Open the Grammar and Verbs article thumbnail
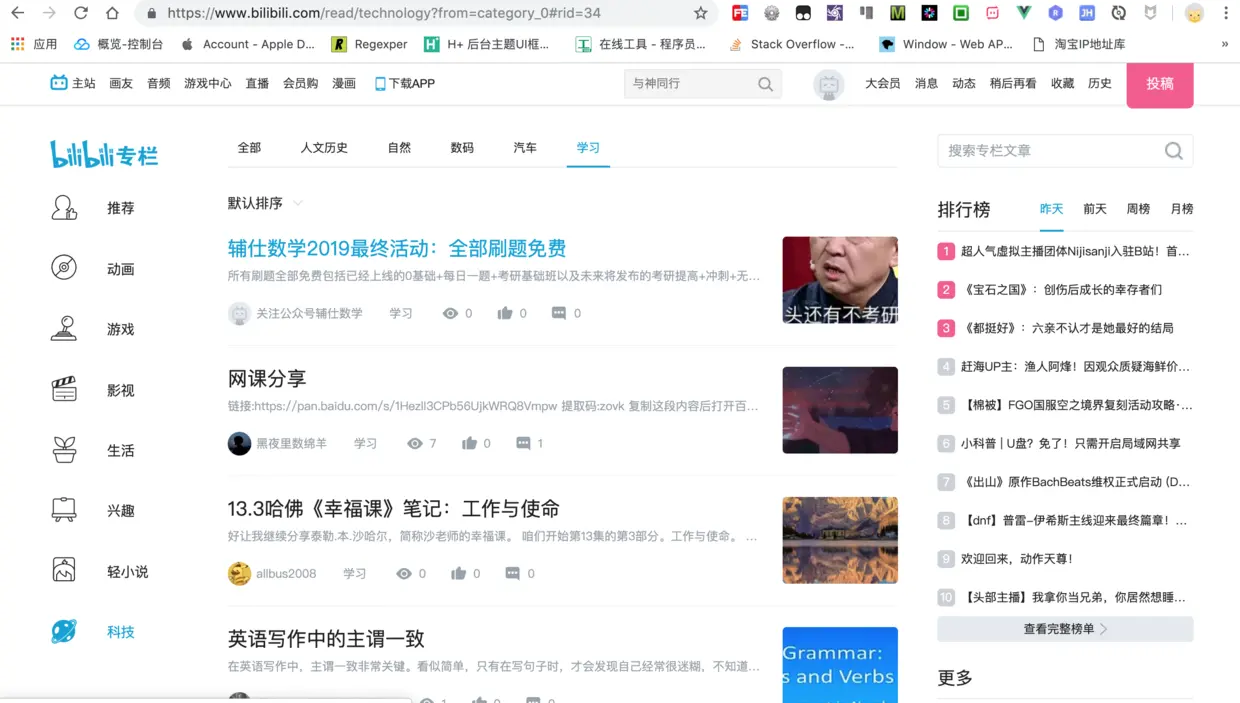Screen dimensions: 1240x703 click(840, 665)
